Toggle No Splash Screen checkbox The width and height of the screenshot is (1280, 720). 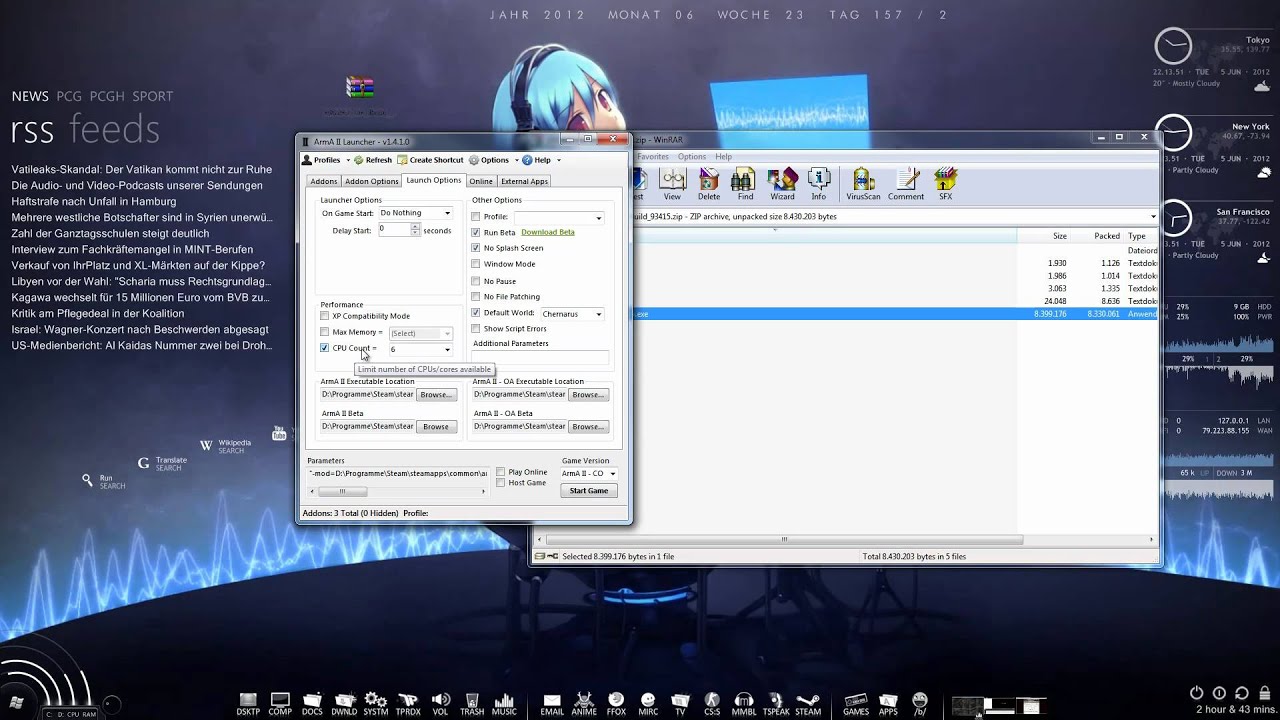click(x=476, y=248)
